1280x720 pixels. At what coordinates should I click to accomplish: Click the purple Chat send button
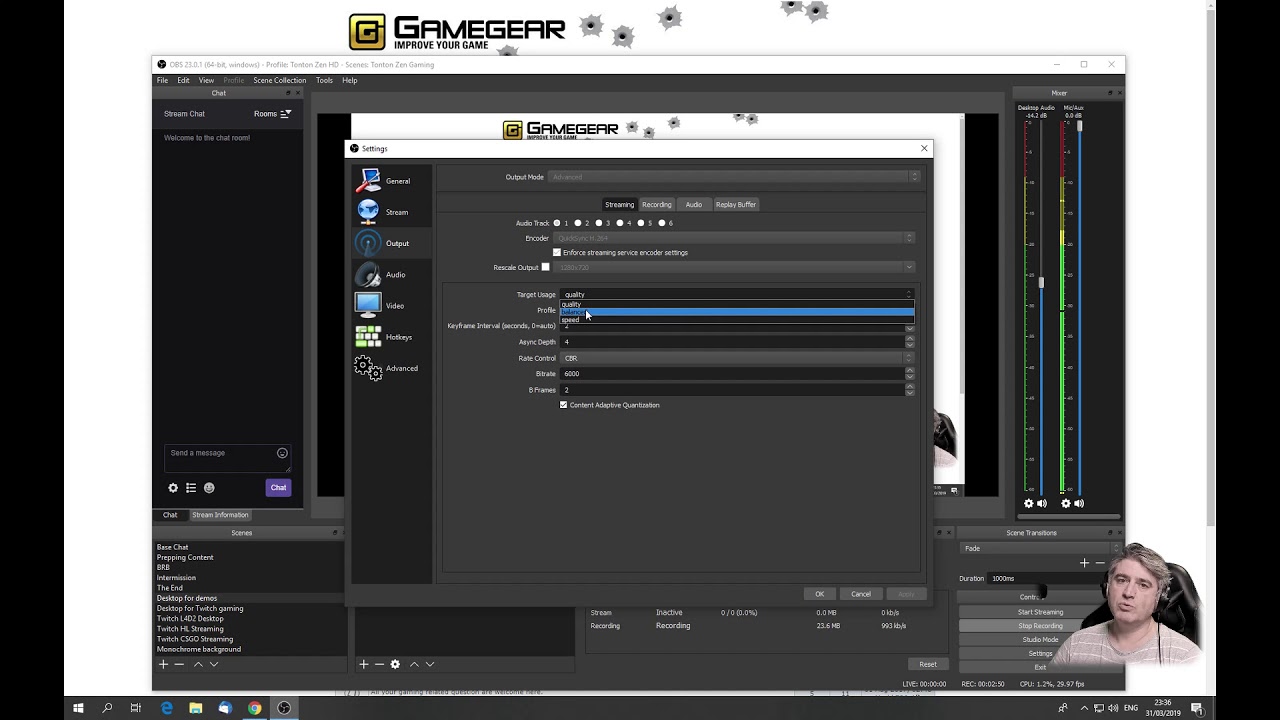point(278,488)
